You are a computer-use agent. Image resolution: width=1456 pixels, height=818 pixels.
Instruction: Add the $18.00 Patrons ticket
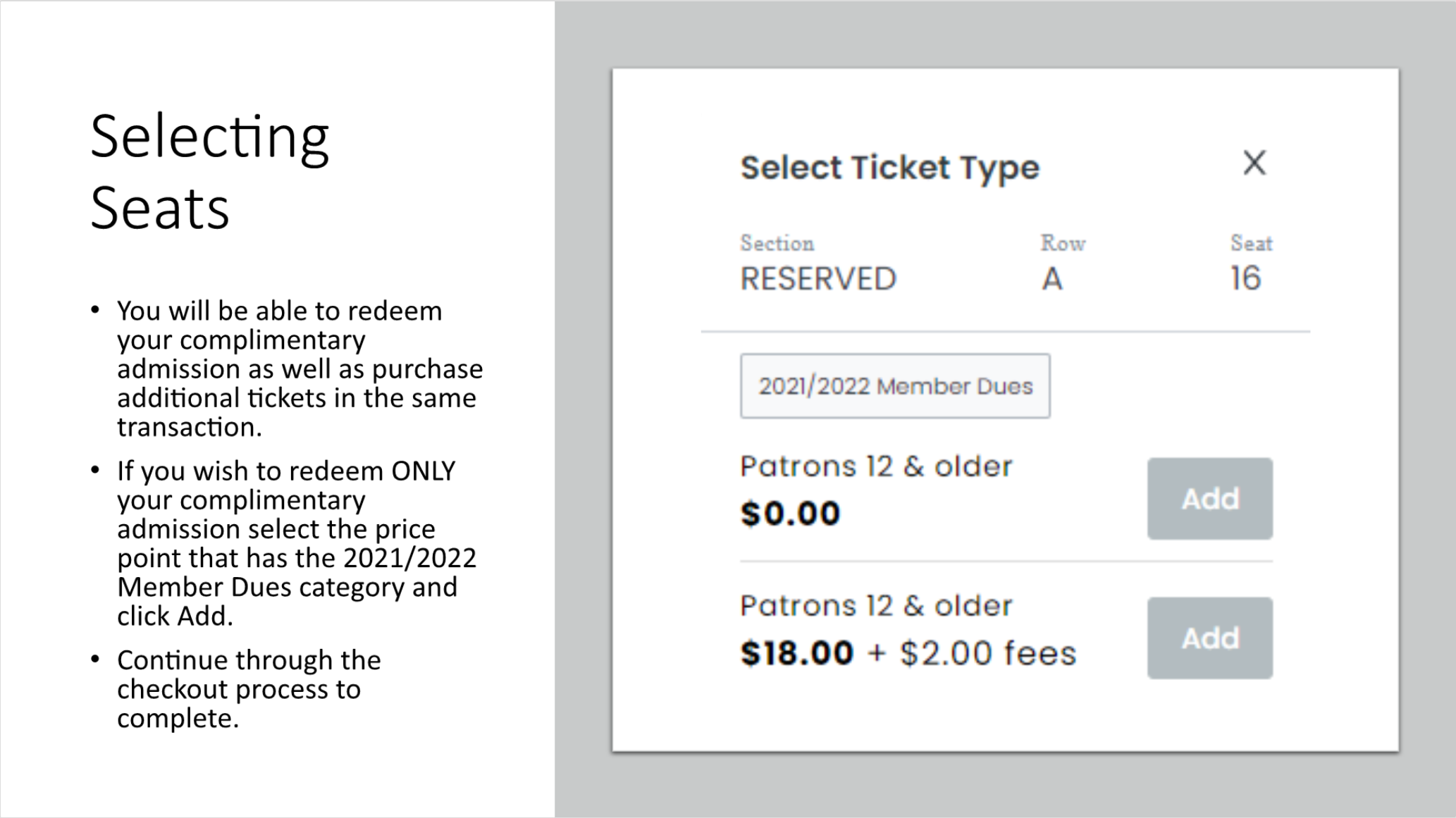(x=1209, y=638)
